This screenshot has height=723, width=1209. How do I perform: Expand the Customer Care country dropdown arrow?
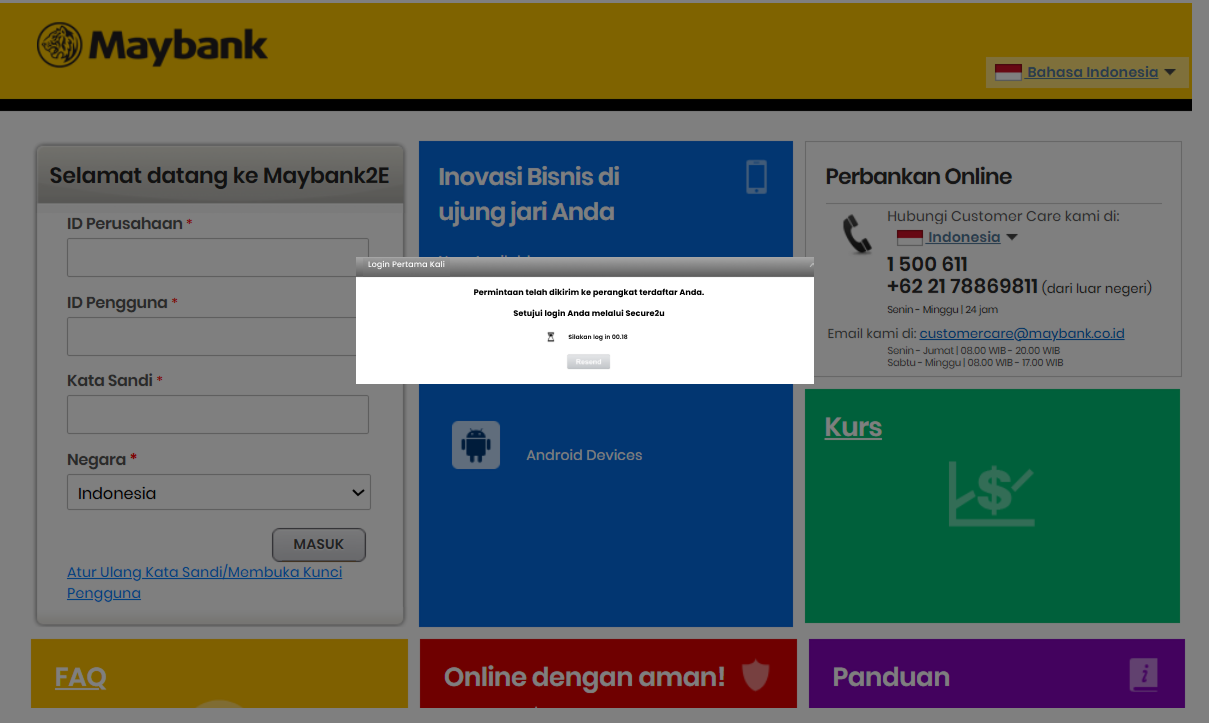pos(1011,238)
